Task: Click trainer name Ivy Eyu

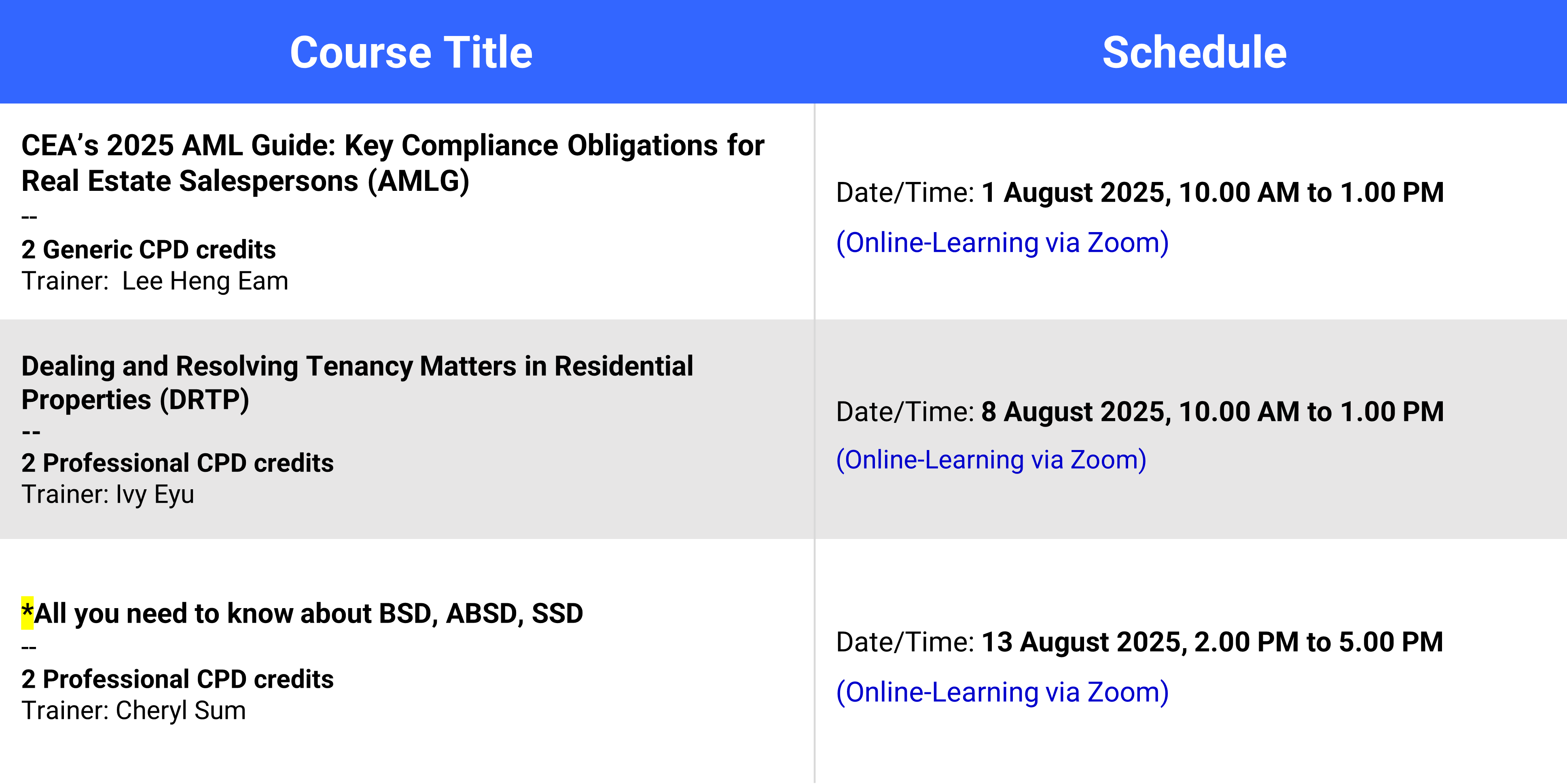Action: [155, 494]
